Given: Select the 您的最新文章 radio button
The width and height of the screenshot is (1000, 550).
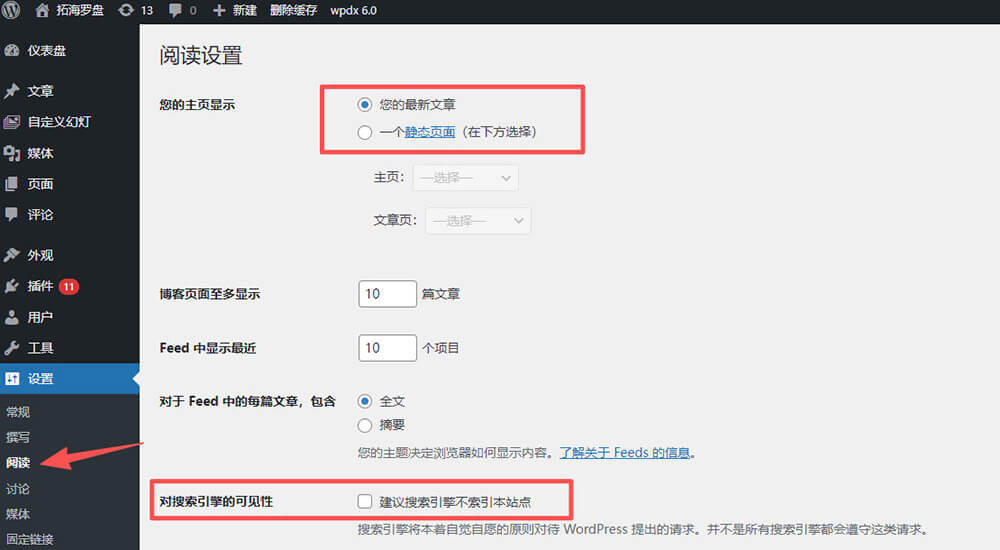Looking at the screenshot, I should click(365, 104).
